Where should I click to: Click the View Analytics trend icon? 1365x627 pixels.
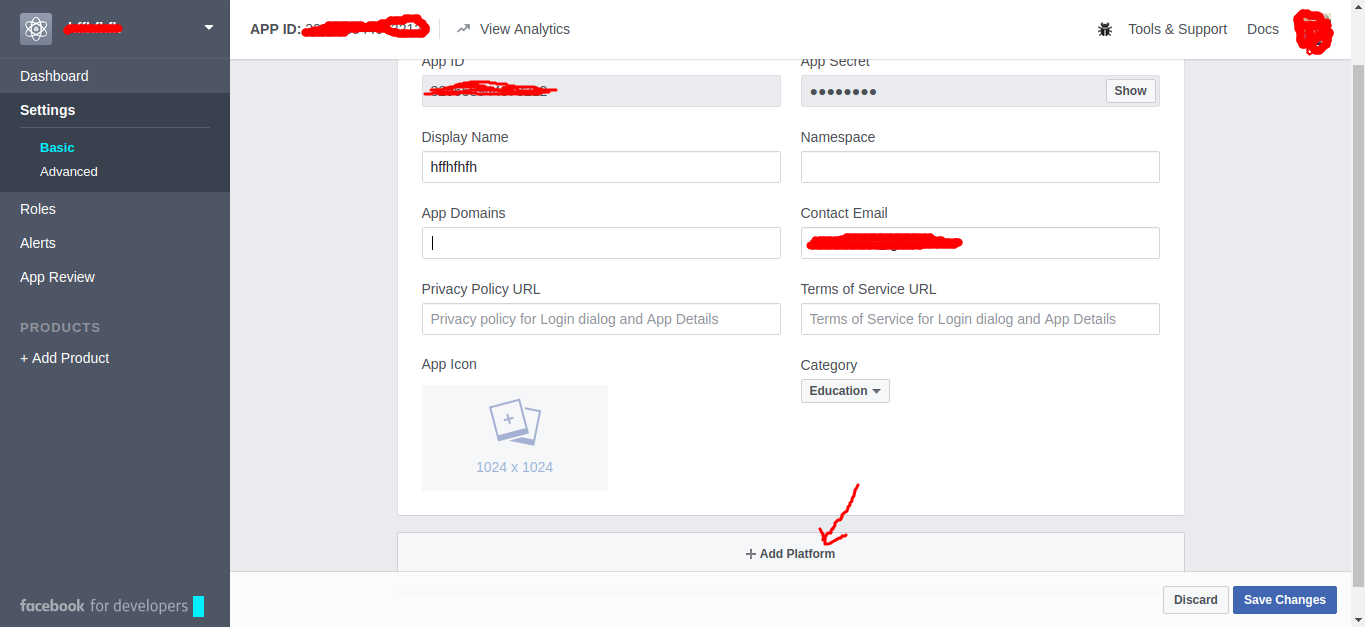[464, 29]
